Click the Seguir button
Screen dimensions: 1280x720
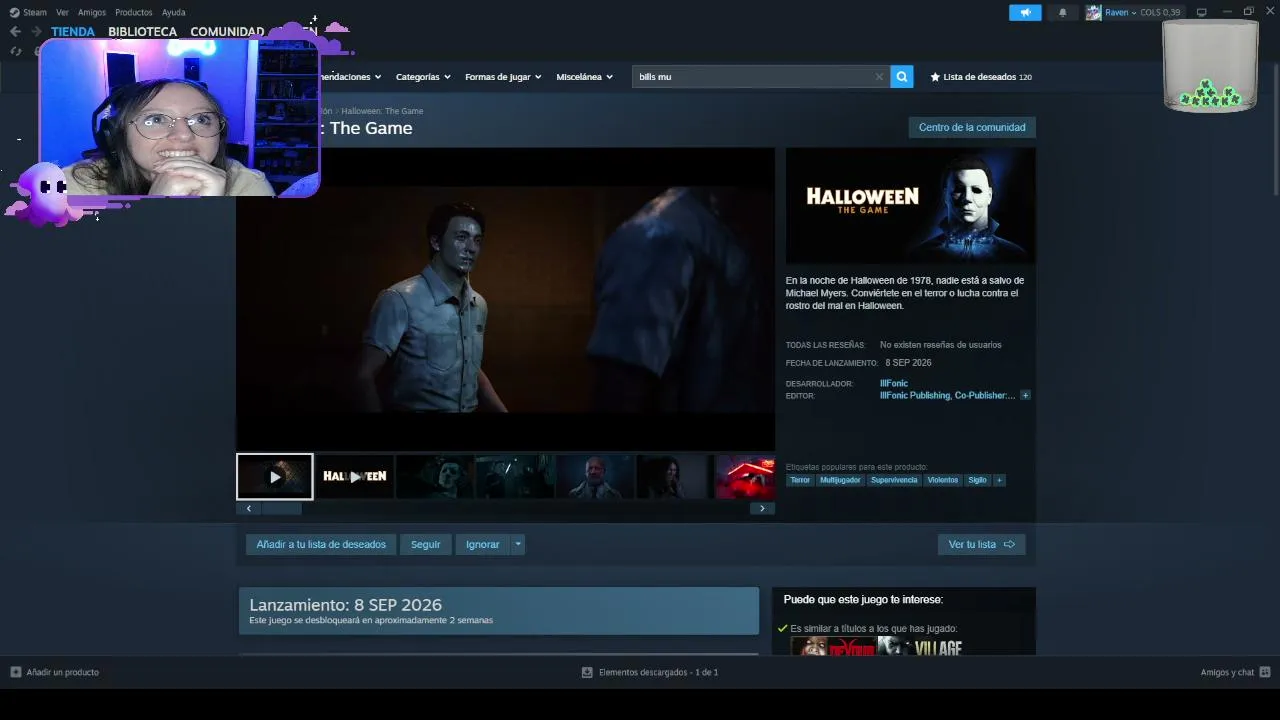(425, 544)
